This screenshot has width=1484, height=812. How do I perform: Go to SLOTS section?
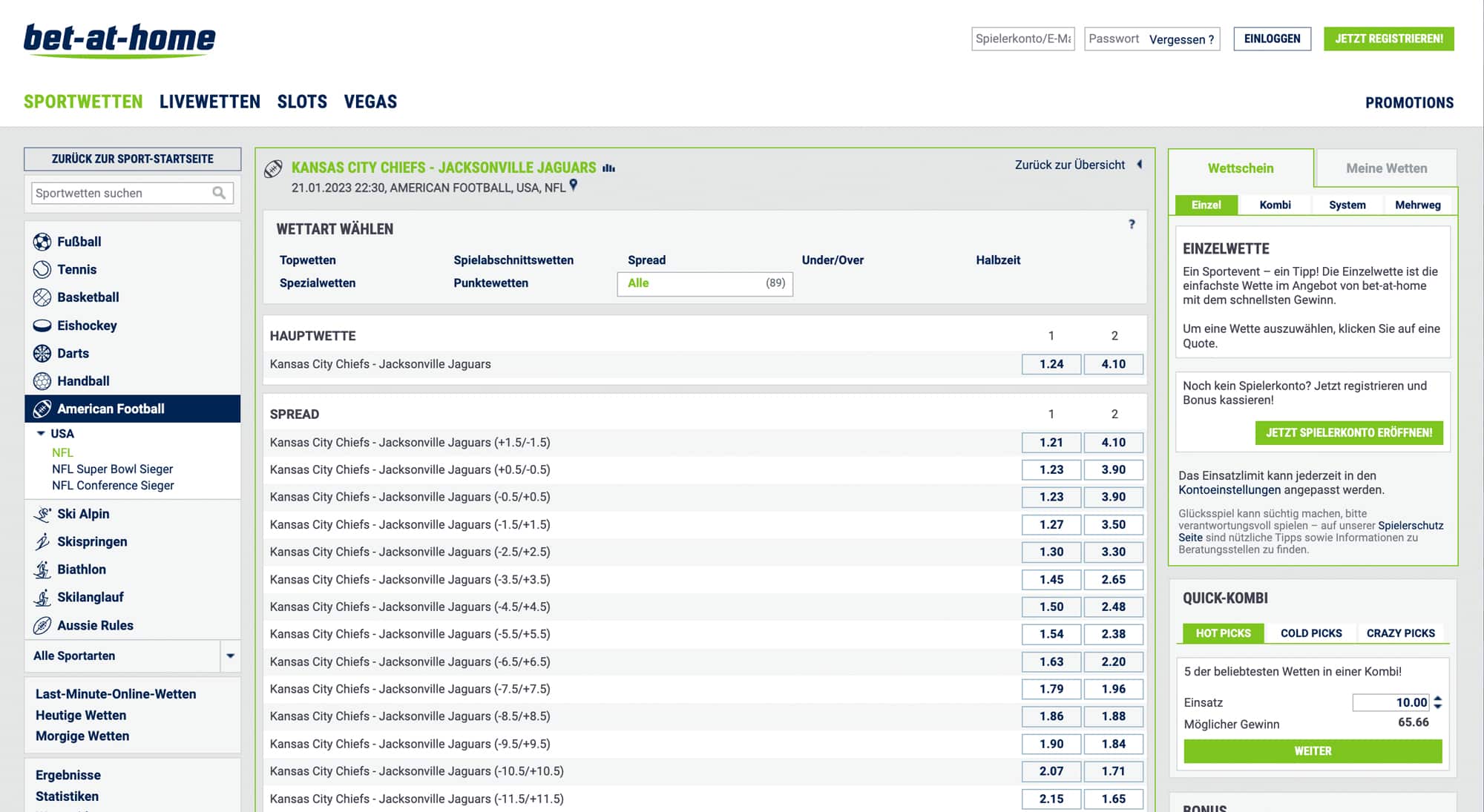pos(302,102)
